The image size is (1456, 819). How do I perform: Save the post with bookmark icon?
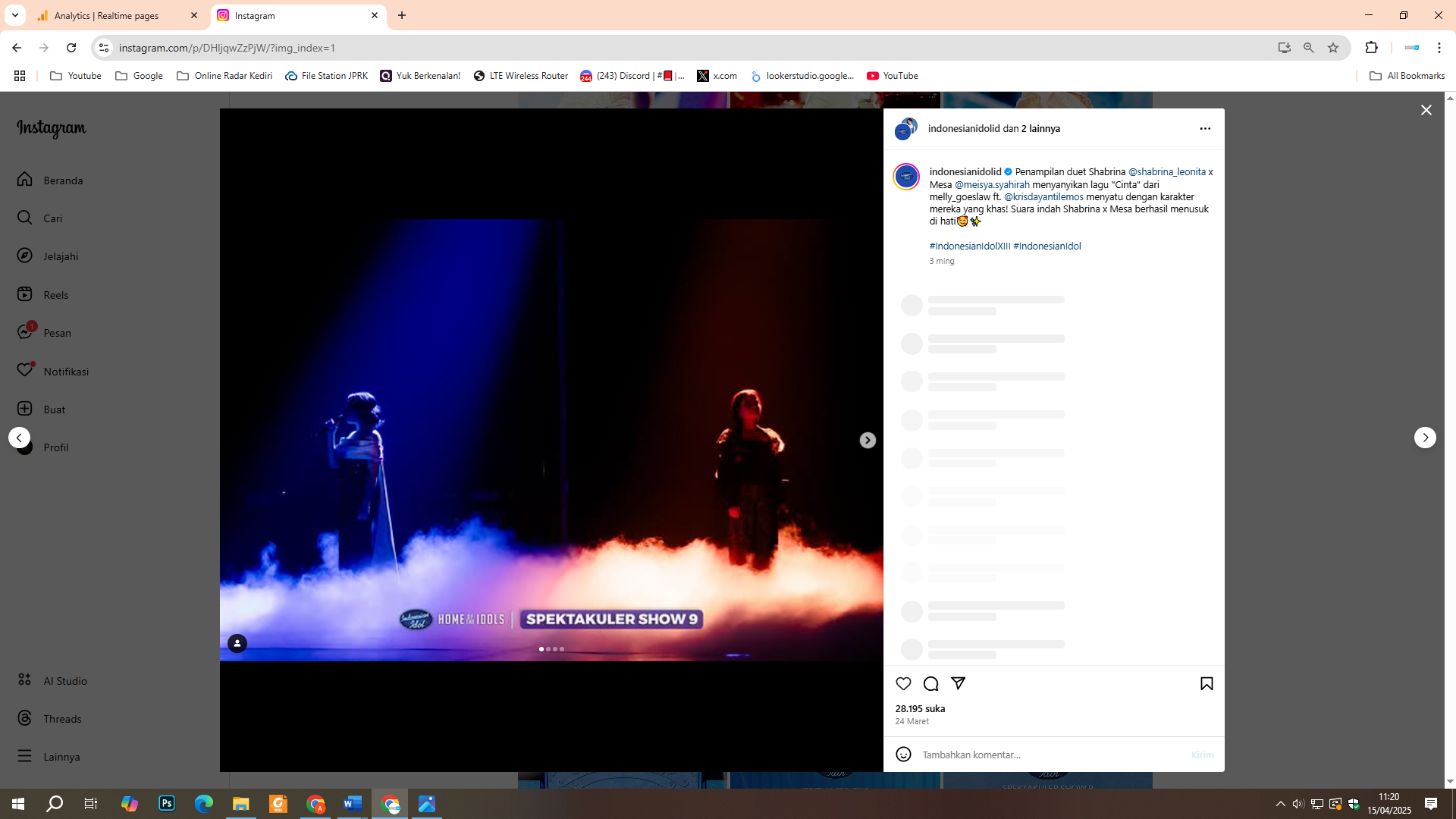(x=1207, y=683)
